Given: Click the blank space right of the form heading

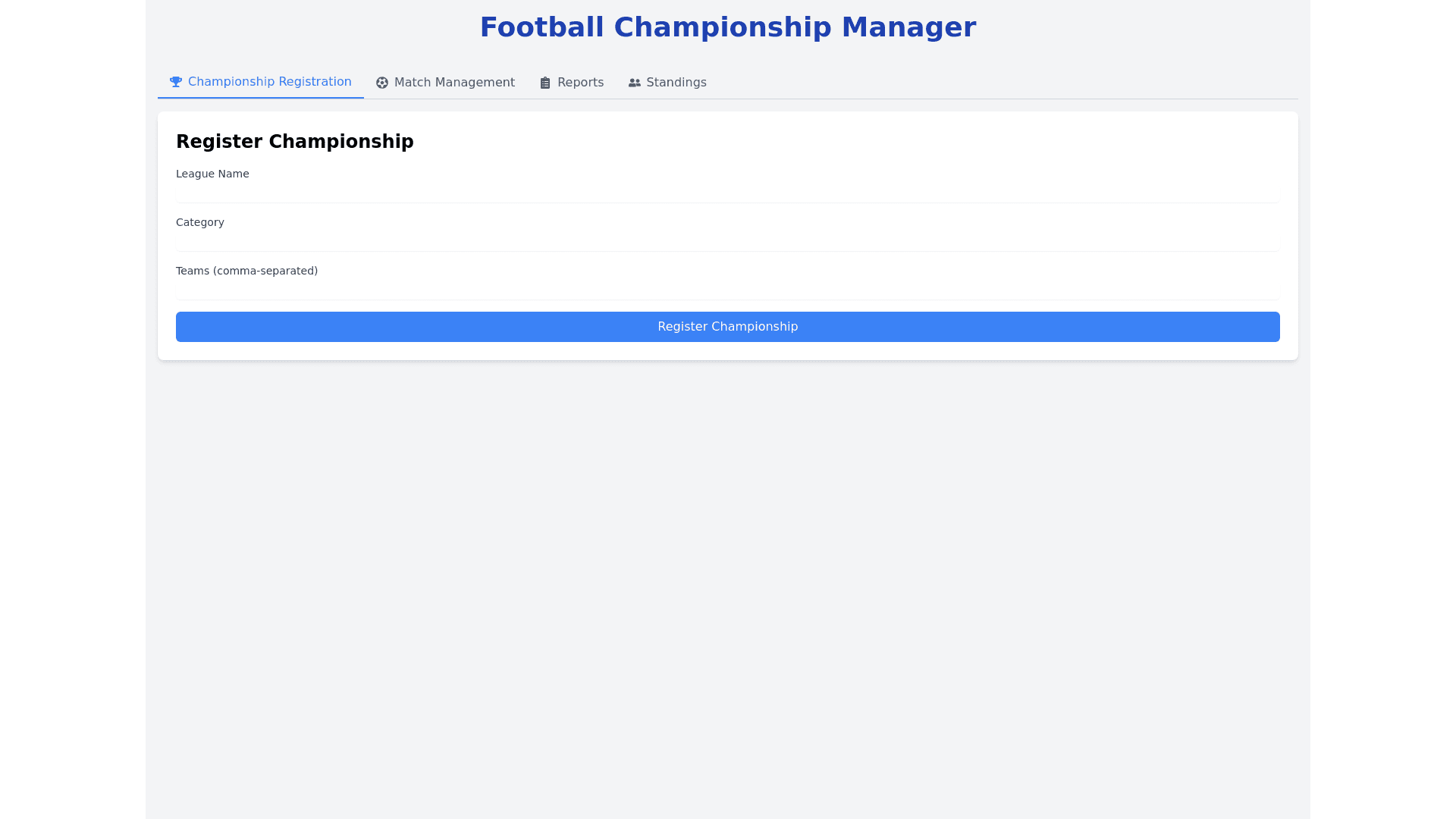Looking at the screenshot, I should (x=834, y=142).
